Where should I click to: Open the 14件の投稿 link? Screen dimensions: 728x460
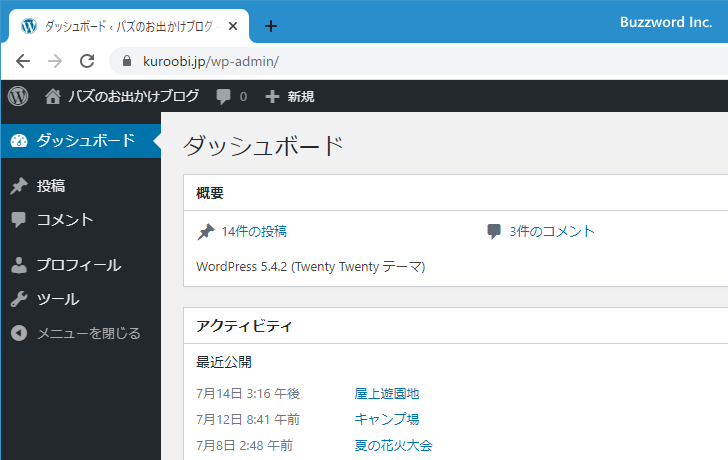click(x=254, y=231)
